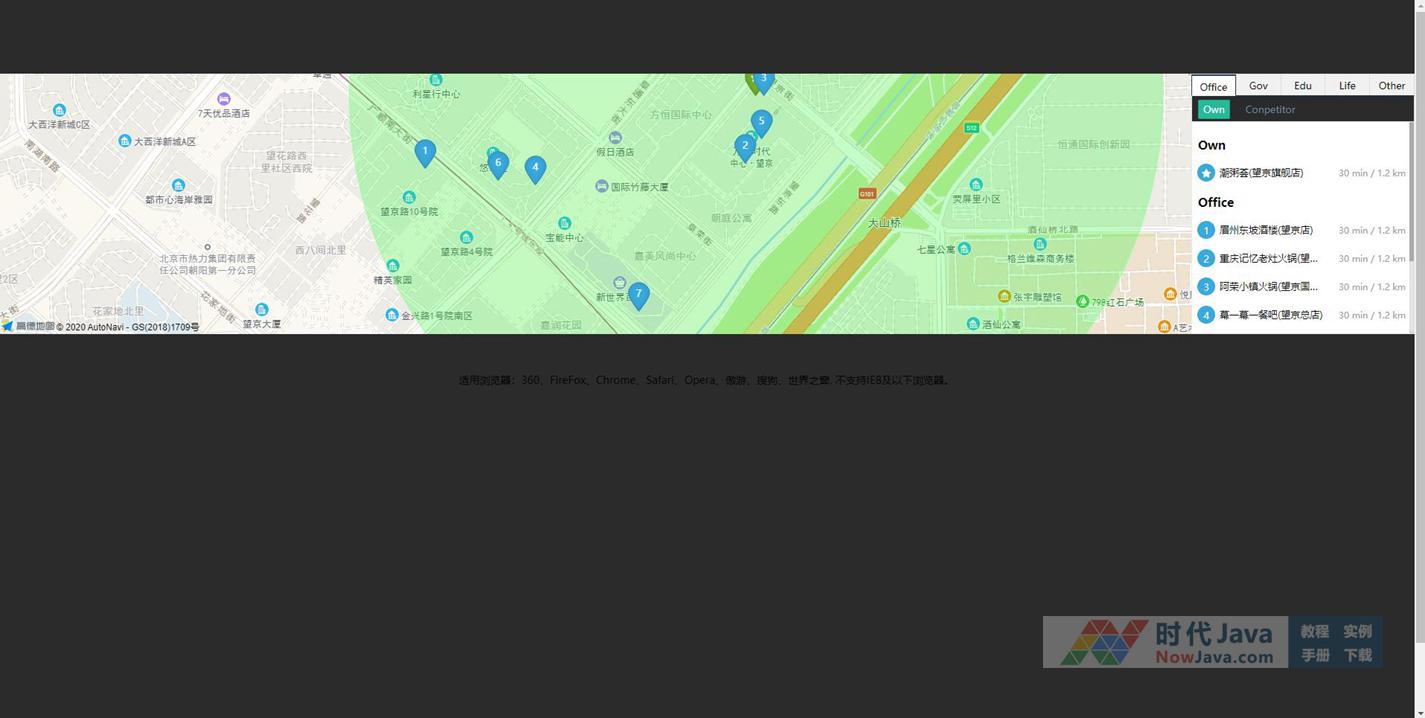Click the results list scrollbar
Image resolution: width=1425 pixels, height=718 pixels.
pyautogui.click(x=1410, y=190)
